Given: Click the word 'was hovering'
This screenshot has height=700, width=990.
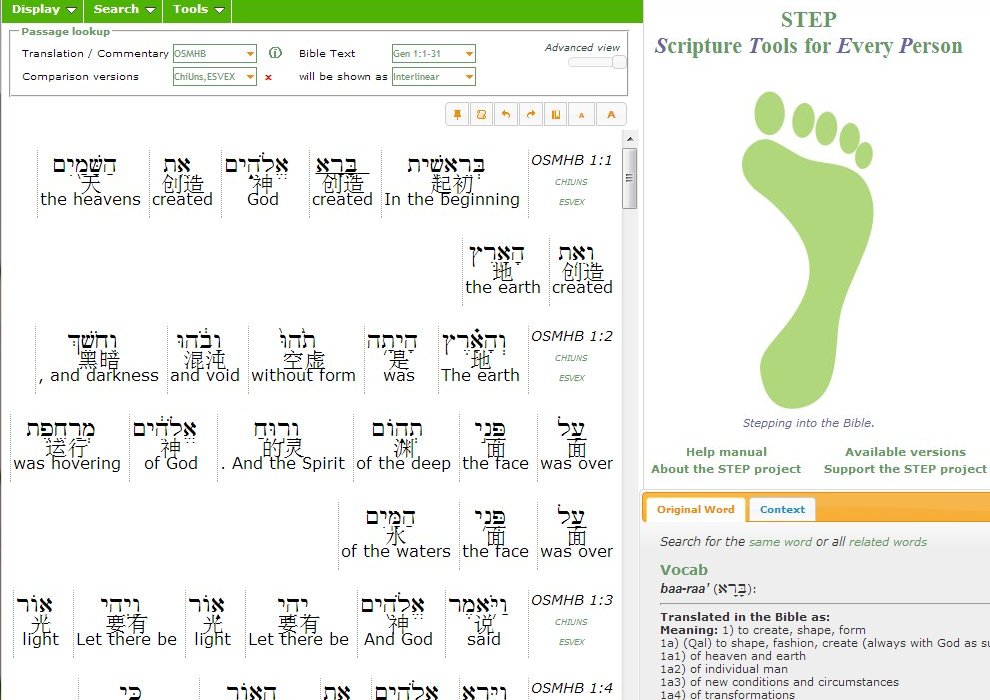Looking at the screenshot, I should 67,463.
